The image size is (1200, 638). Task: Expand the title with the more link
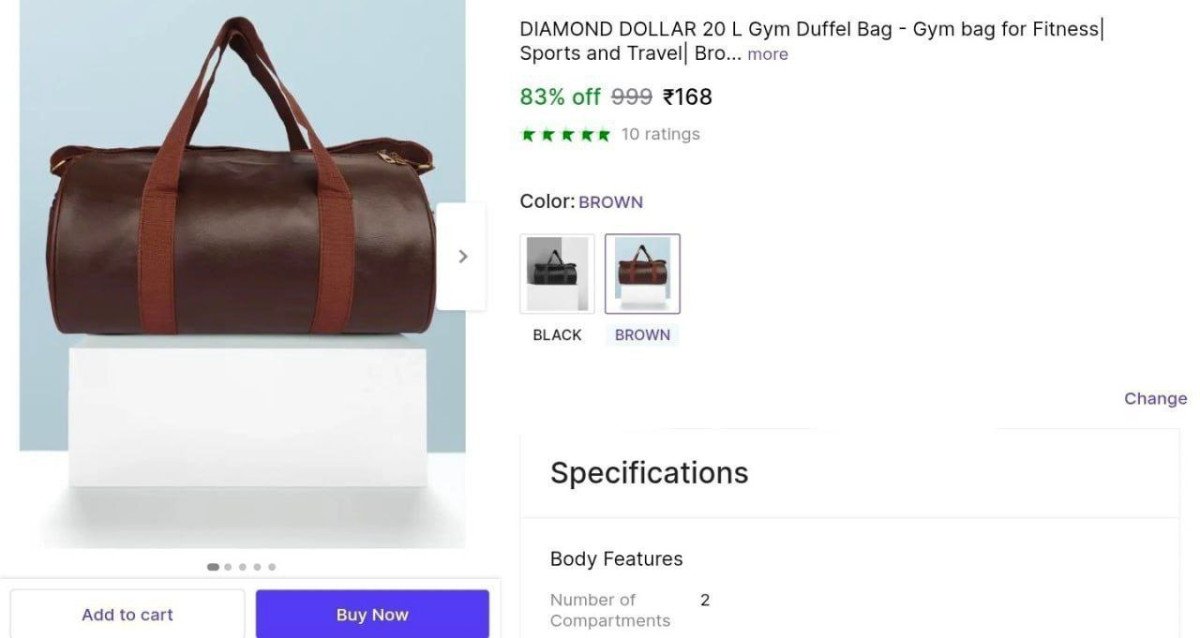tap(767, 54)
